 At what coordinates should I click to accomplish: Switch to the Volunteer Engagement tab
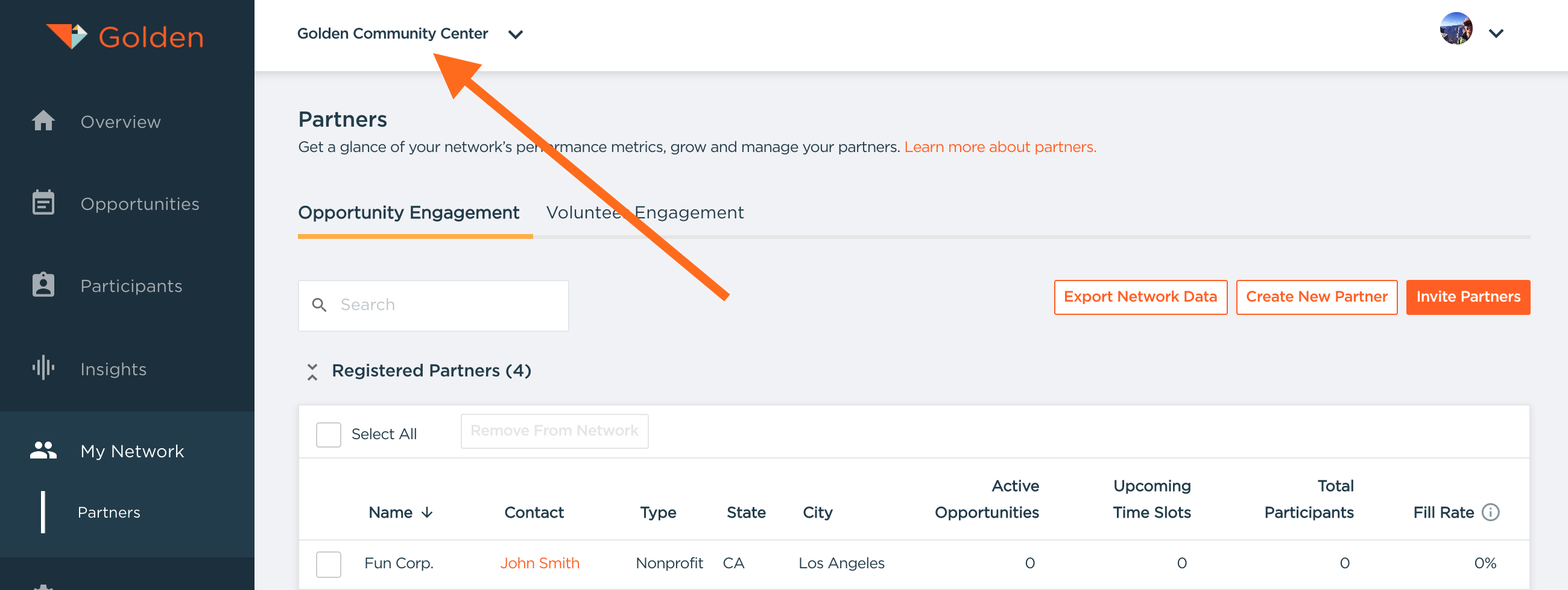coord(644,212)
